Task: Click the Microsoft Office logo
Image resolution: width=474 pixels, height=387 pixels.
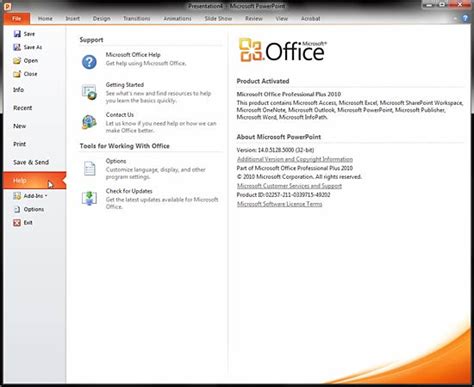Action: pyautogui.click(x=283, y=50)
